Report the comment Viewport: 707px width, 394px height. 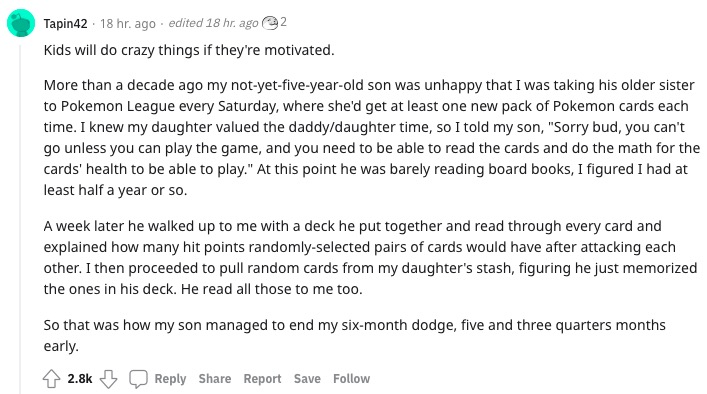262,379
